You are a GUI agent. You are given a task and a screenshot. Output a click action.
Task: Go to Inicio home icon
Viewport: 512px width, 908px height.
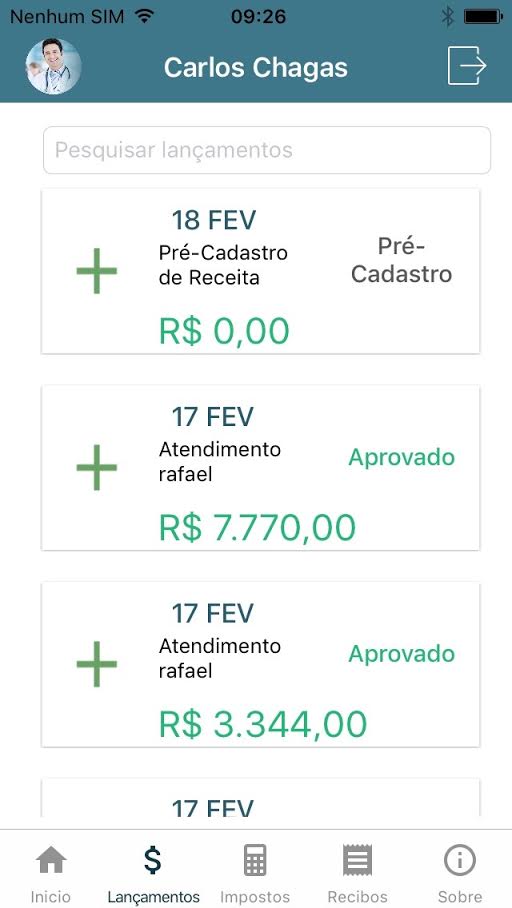click(x=52, y=860)
